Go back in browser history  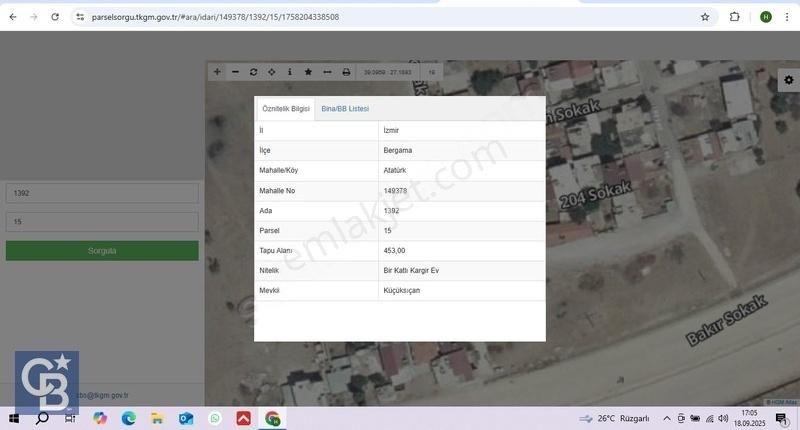click(x=13, y=17)
